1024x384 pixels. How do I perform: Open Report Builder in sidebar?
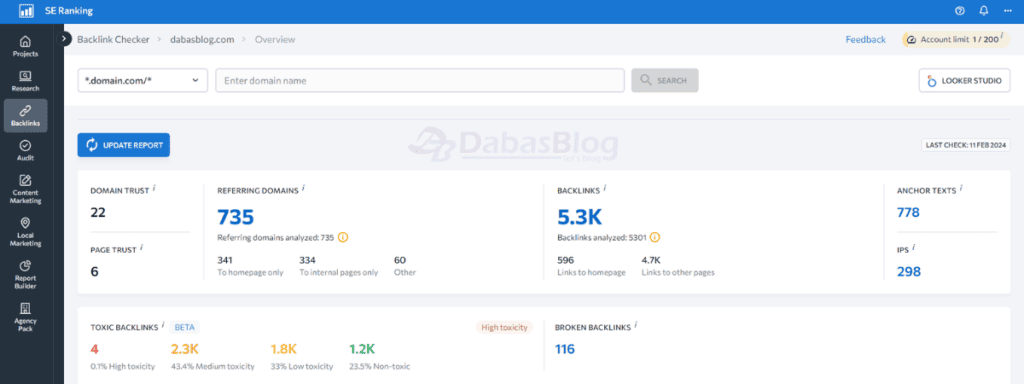tap(25, 274)
